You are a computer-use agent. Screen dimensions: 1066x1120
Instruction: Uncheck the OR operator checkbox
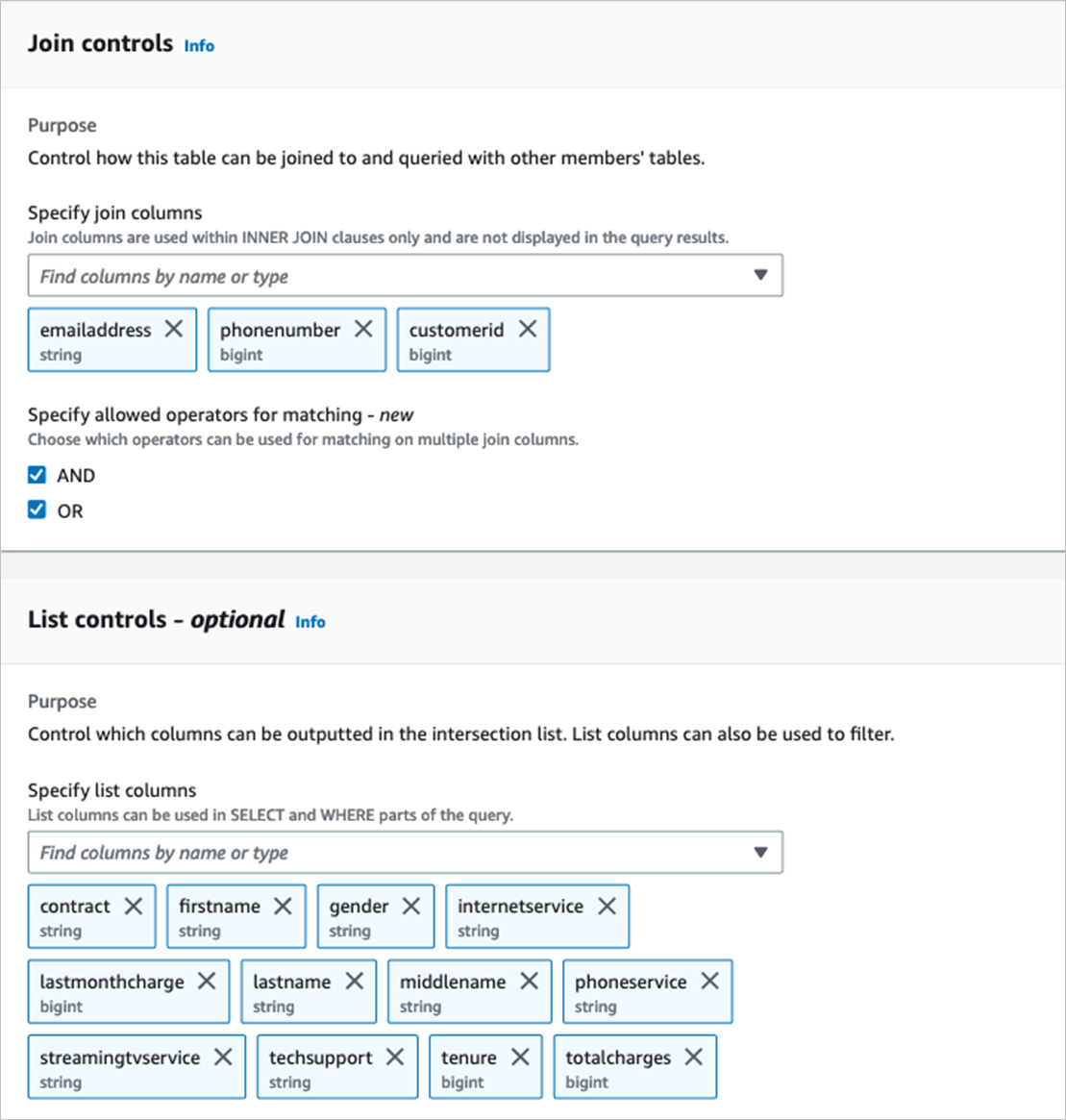pyautogui.click(x=37, y=510)
